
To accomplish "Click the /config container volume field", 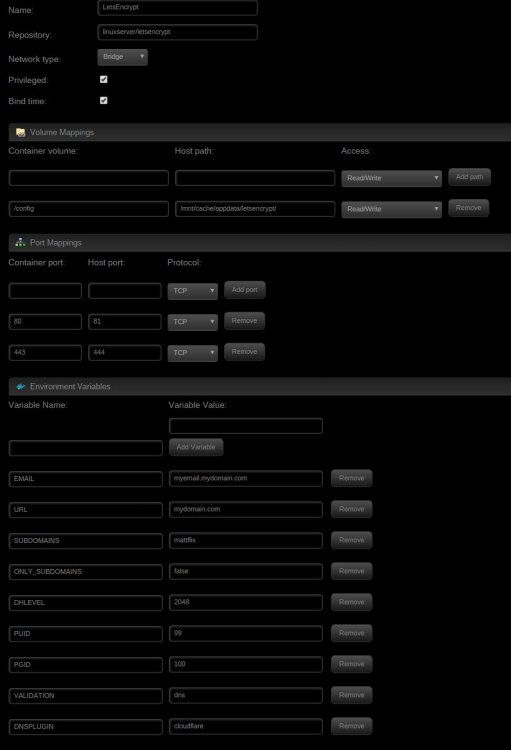I will (89, 209).
